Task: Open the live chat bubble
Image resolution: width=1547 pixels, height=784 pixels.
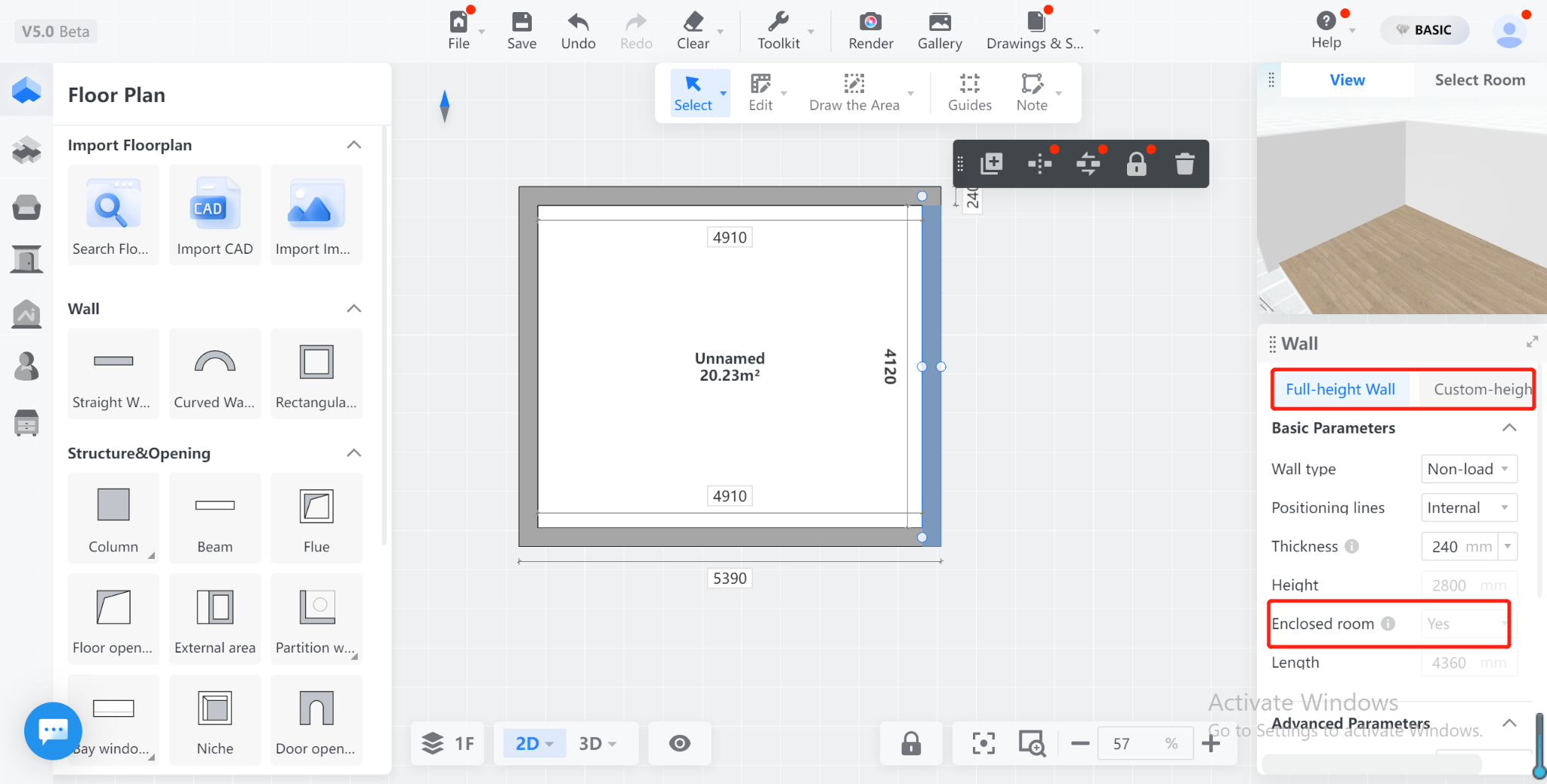Action: [53, 730]
